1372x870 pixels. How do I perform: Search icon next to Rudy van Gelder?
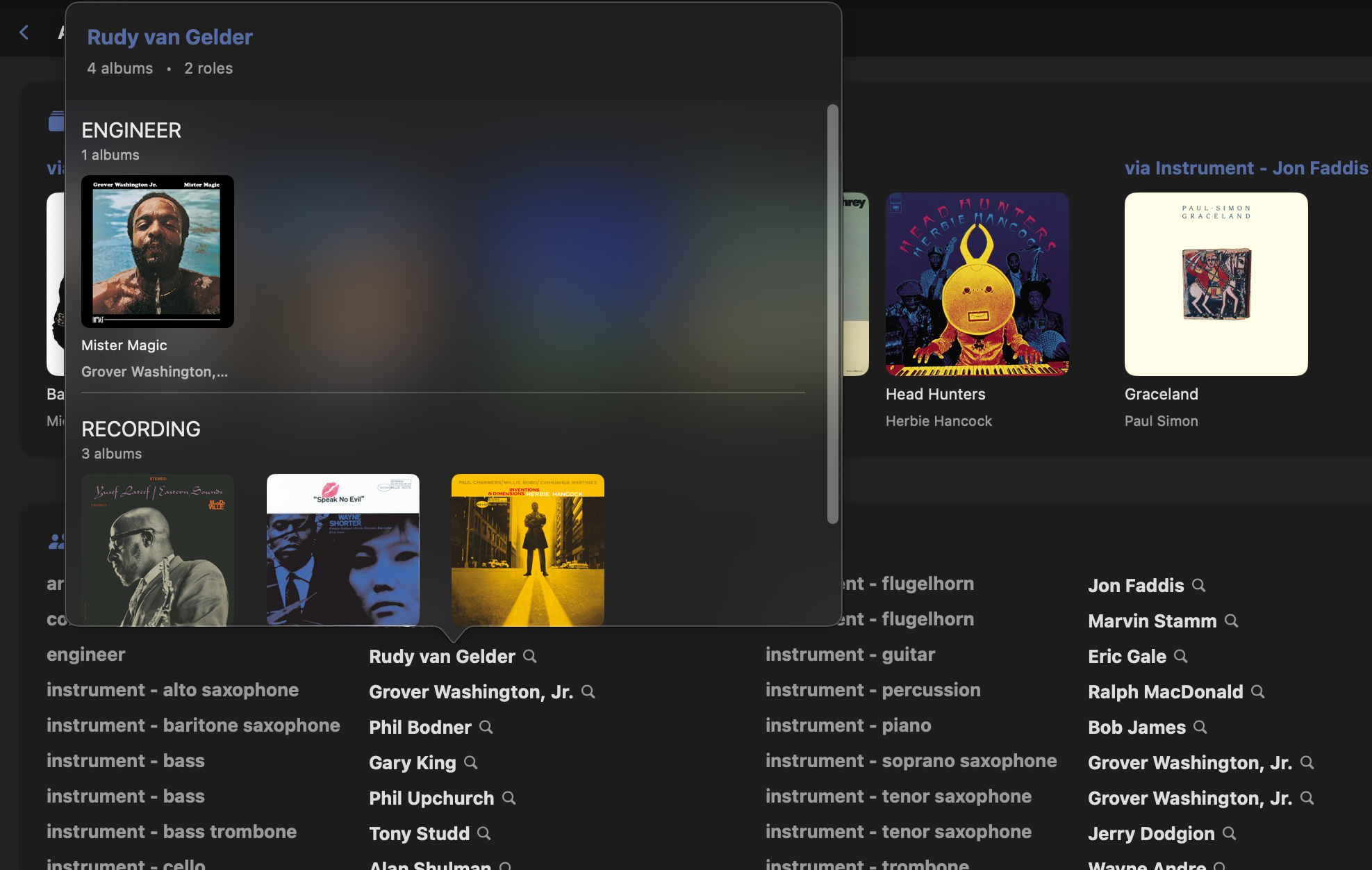530,656
